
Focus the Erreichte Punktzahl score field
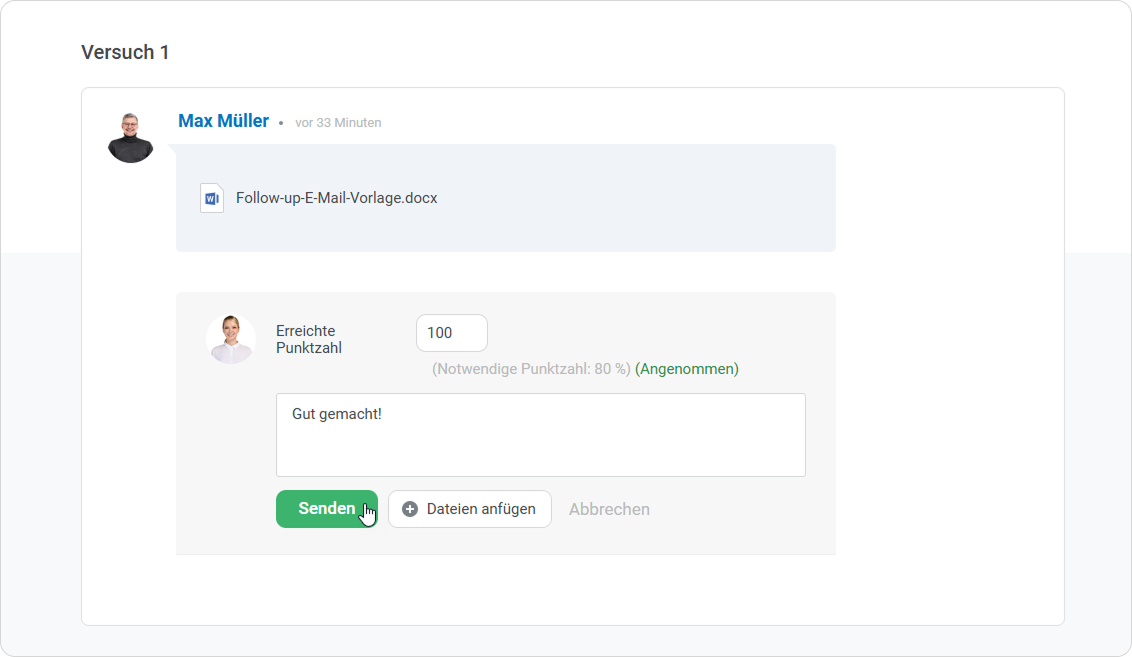(451, 333)
